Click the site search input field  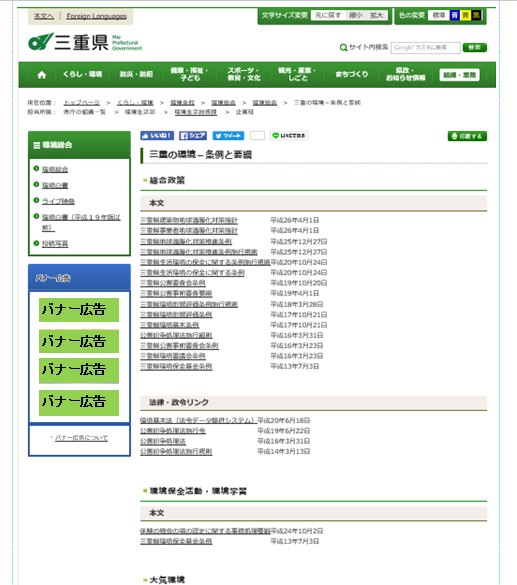point(426,48)
